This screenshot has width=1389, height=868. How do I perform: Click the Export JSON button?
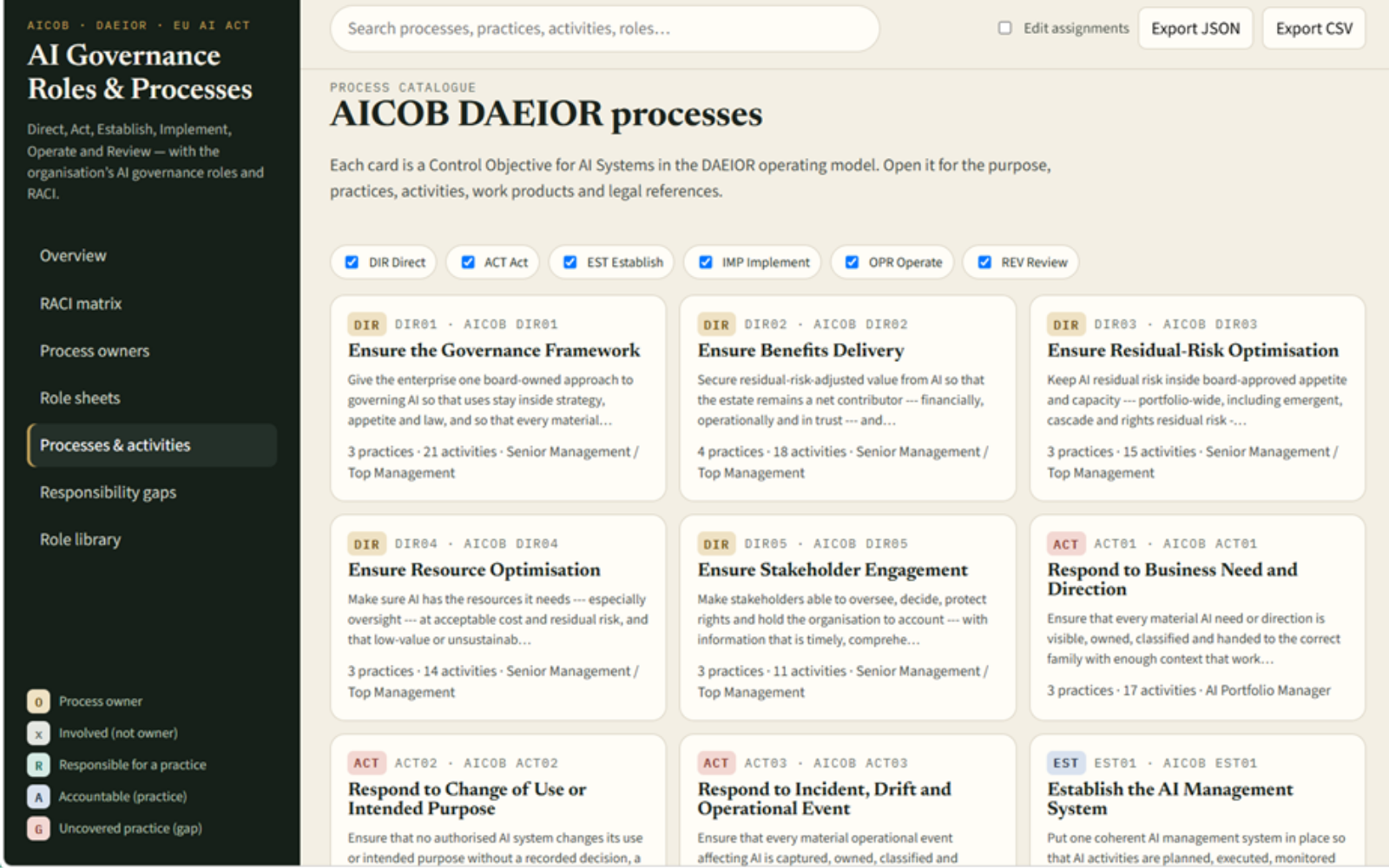tap(1195, 29)
